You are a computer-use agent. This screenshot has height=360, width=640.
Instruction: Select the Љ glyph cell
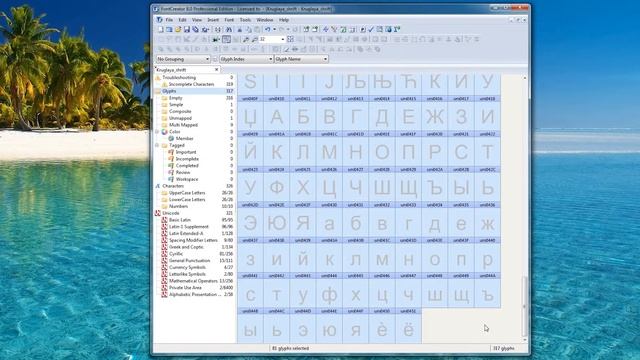coord(356,84)
